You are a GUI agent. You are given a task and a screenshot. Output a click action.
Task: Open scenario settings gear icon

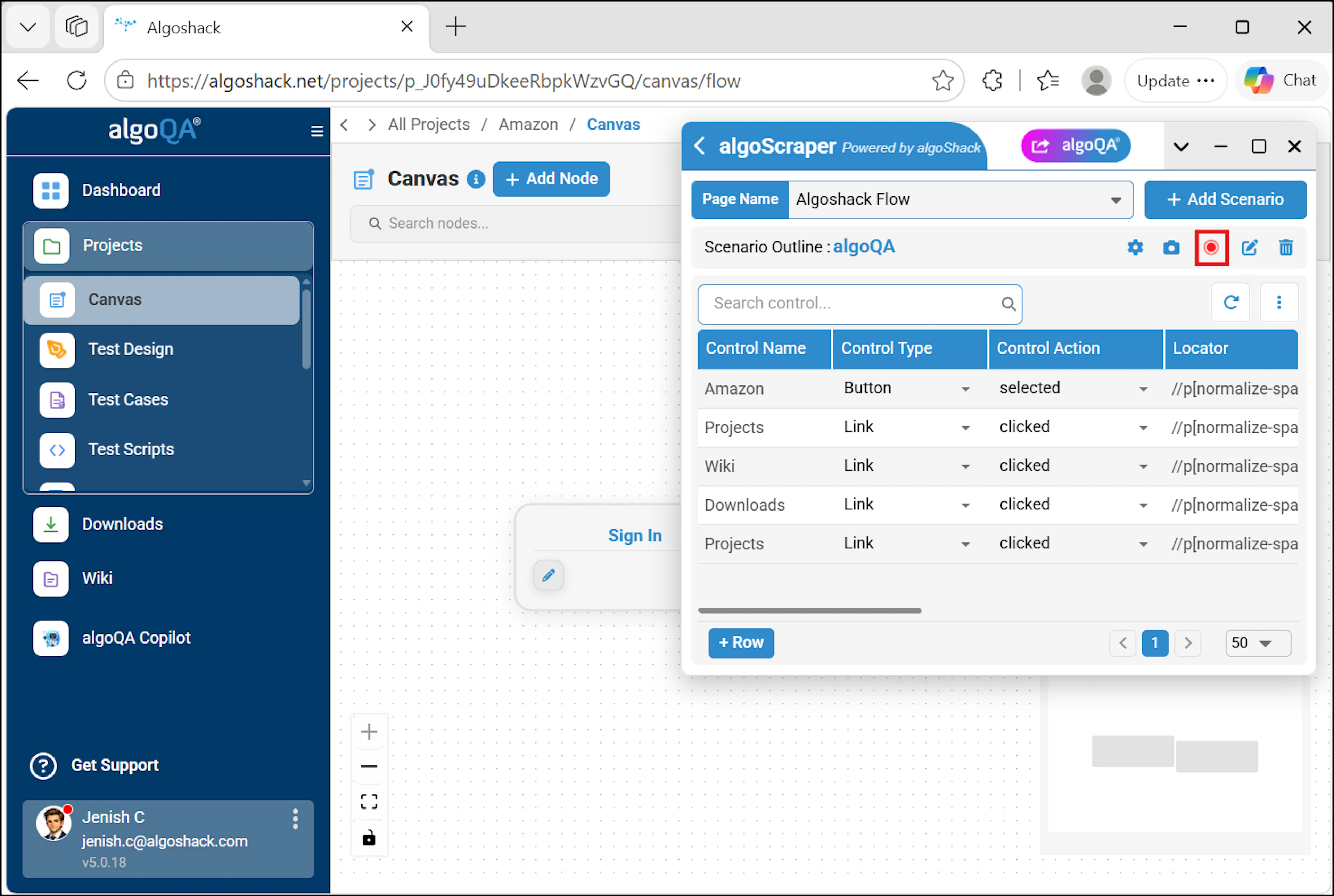[x=1135, y=247]
